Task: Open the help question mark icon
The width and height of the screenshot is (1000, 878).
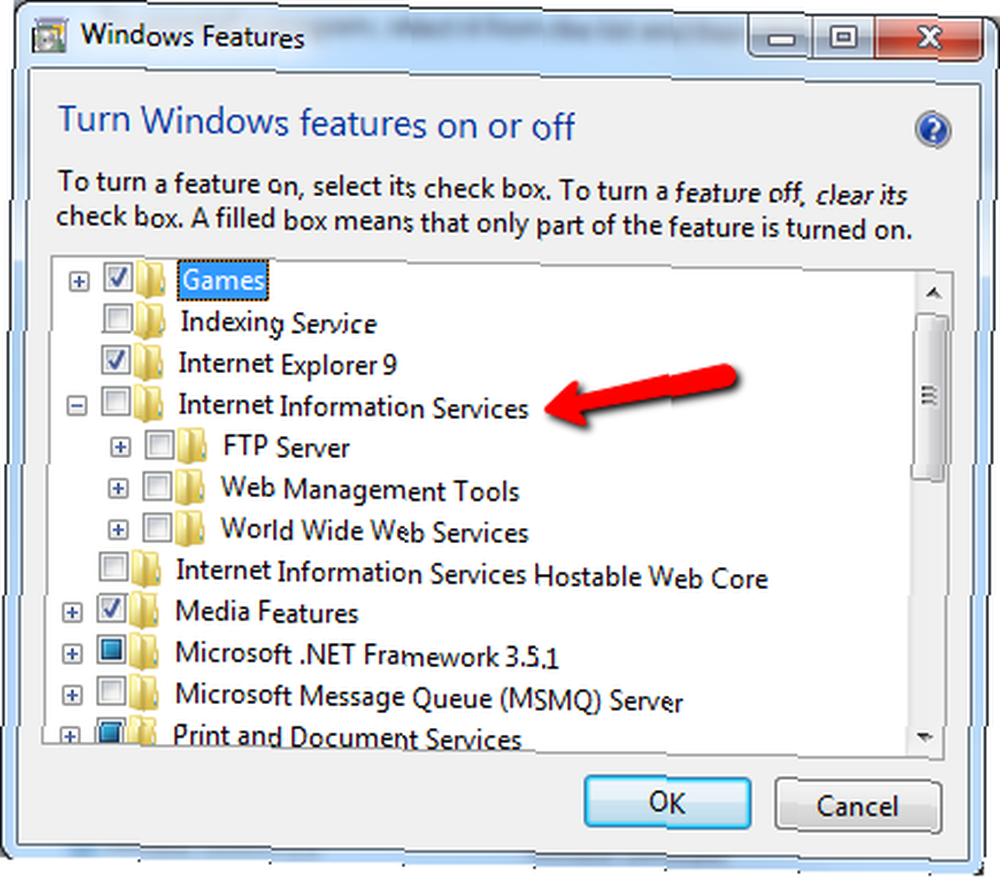Action: pos(932,130)
